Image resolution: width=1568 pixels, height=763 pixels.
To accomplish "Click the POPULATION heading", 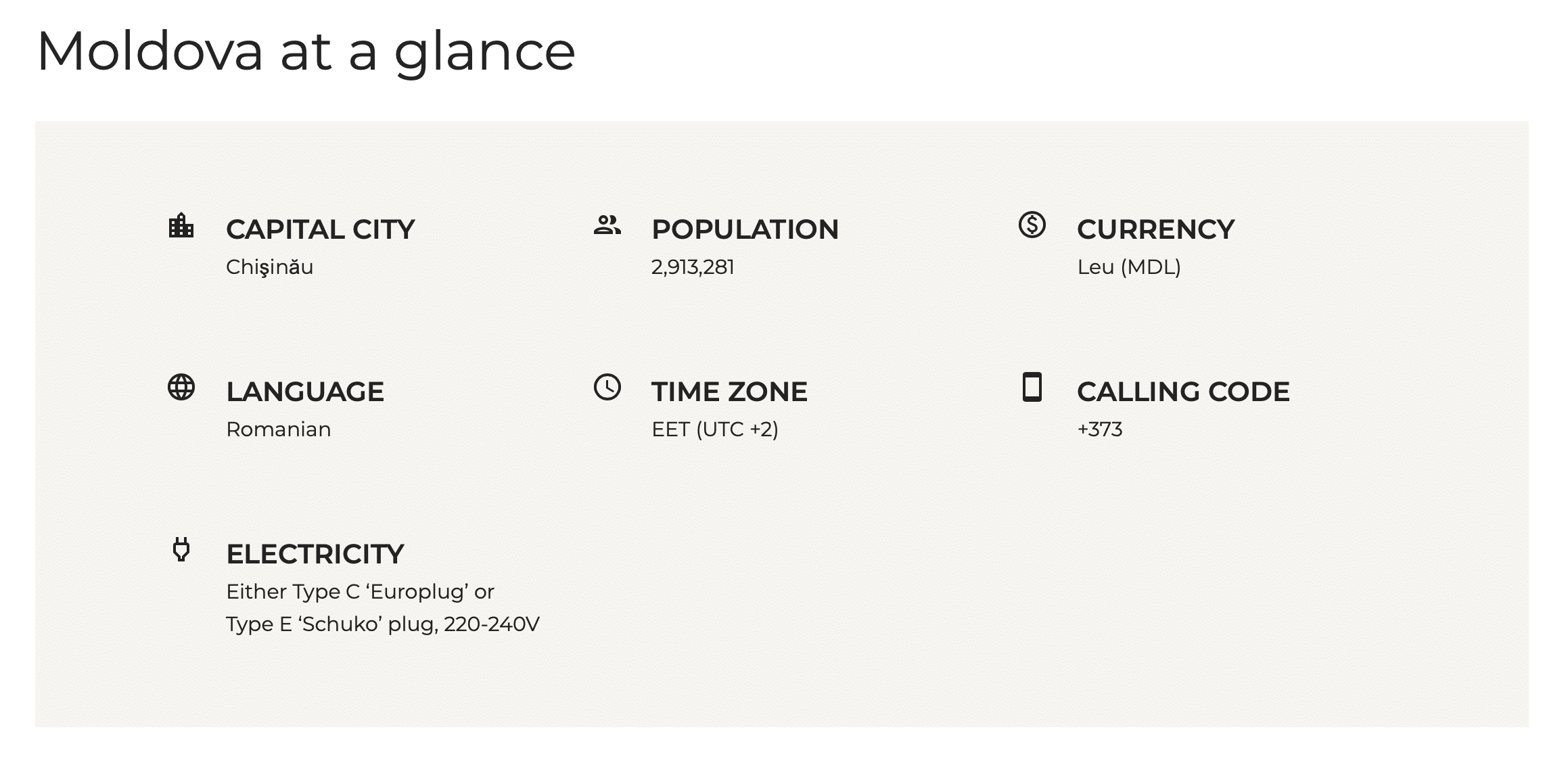I will (x=745, y=229).
